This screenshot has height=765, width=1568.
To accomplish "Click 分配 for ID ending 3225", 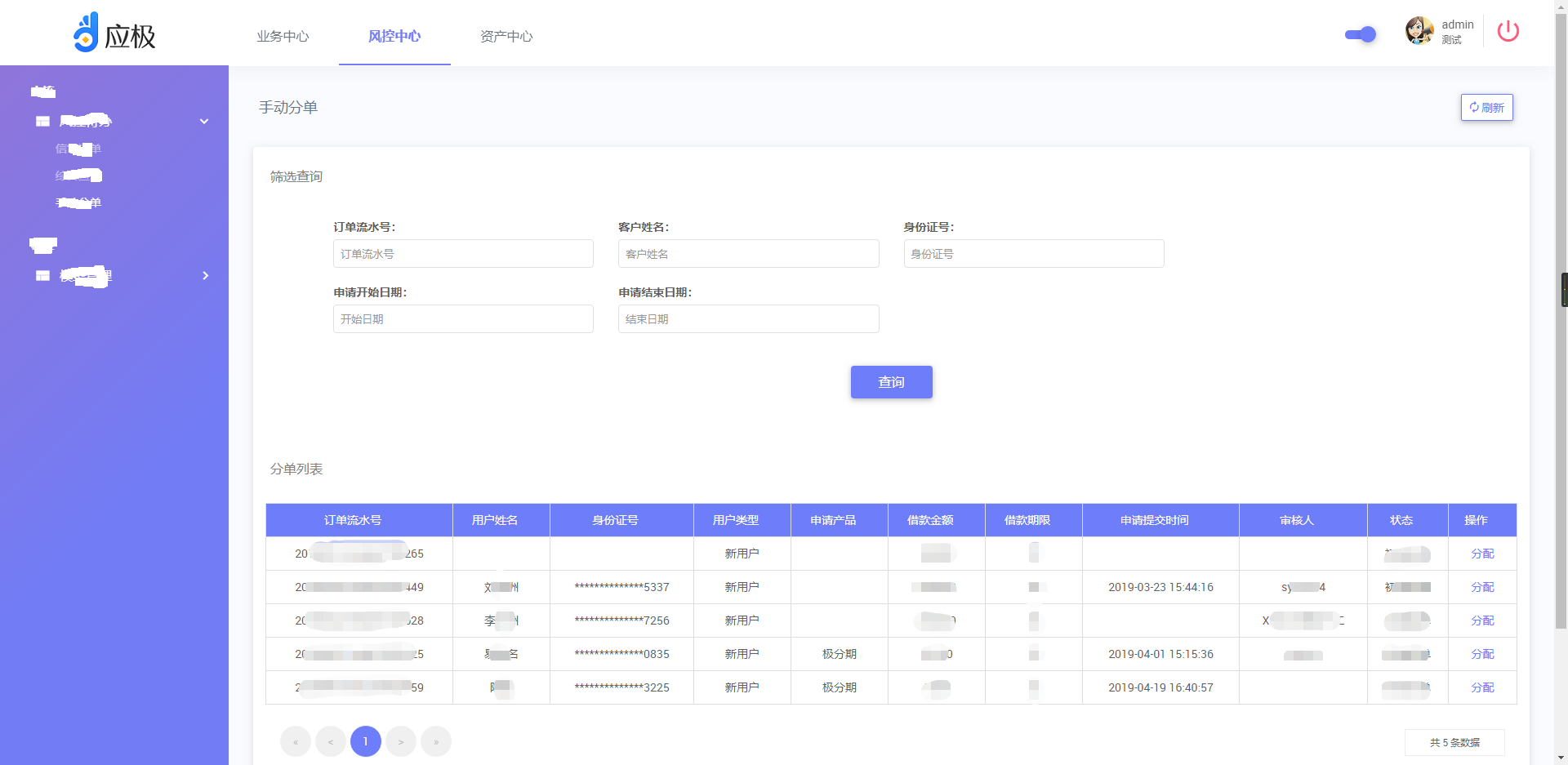I will click(1482, 687).
